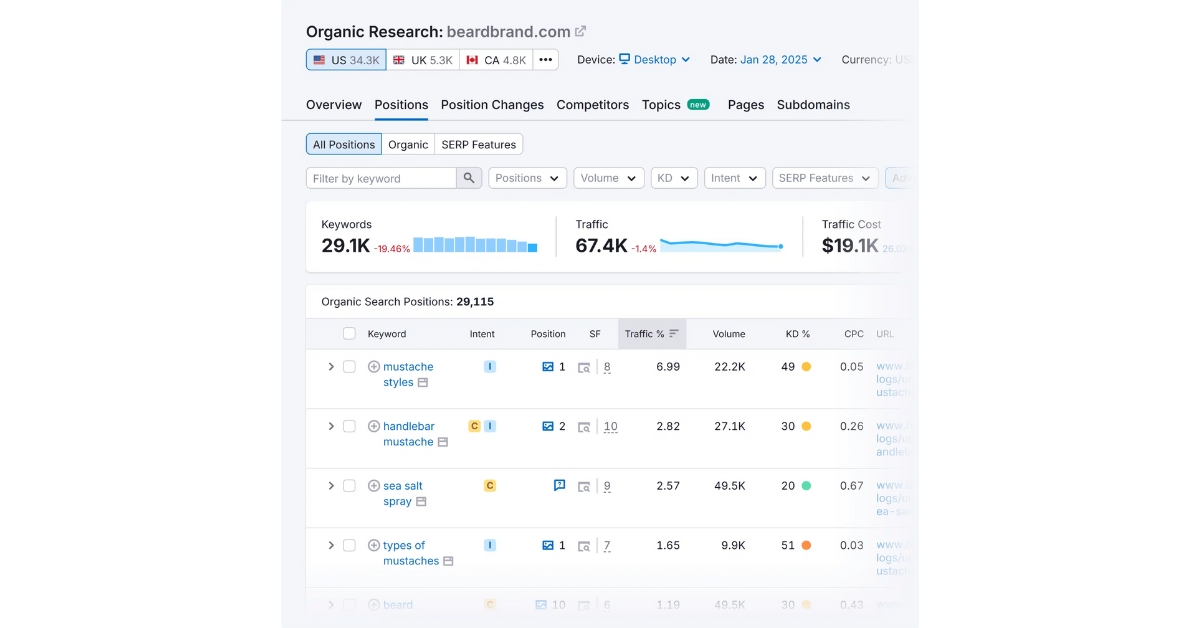The image size is (1200, 628).
Task: Open the KD filter dropdown
Action: click(674, 178)
